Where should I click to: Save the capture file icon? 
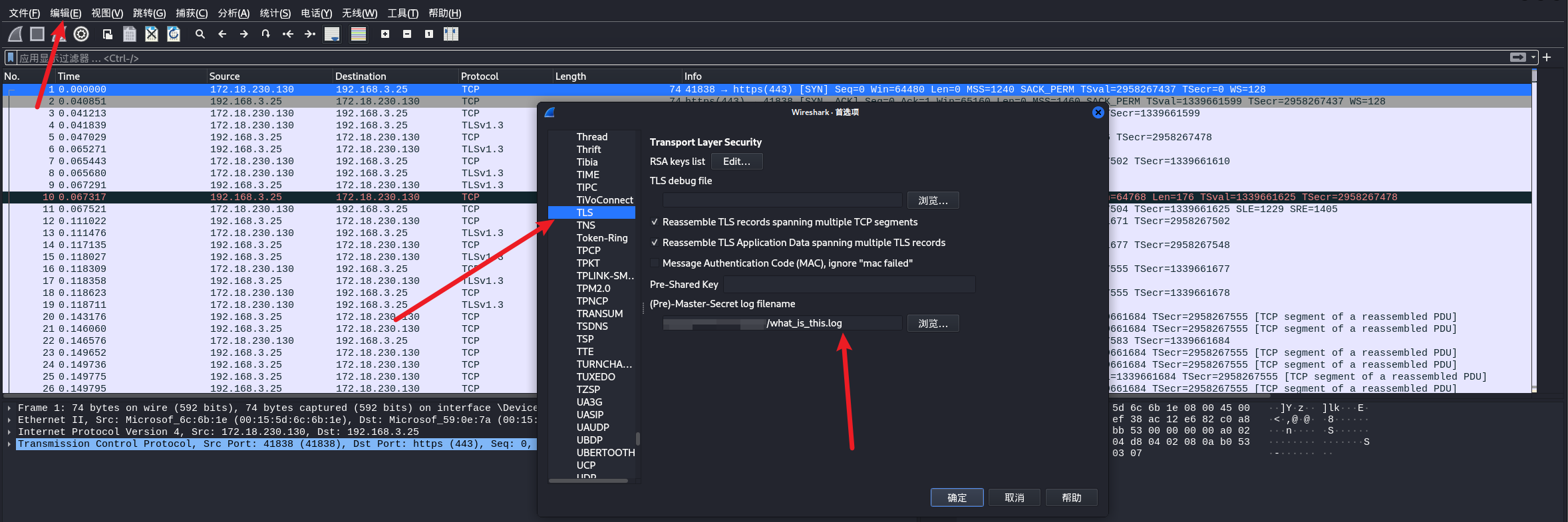point(130,34)
